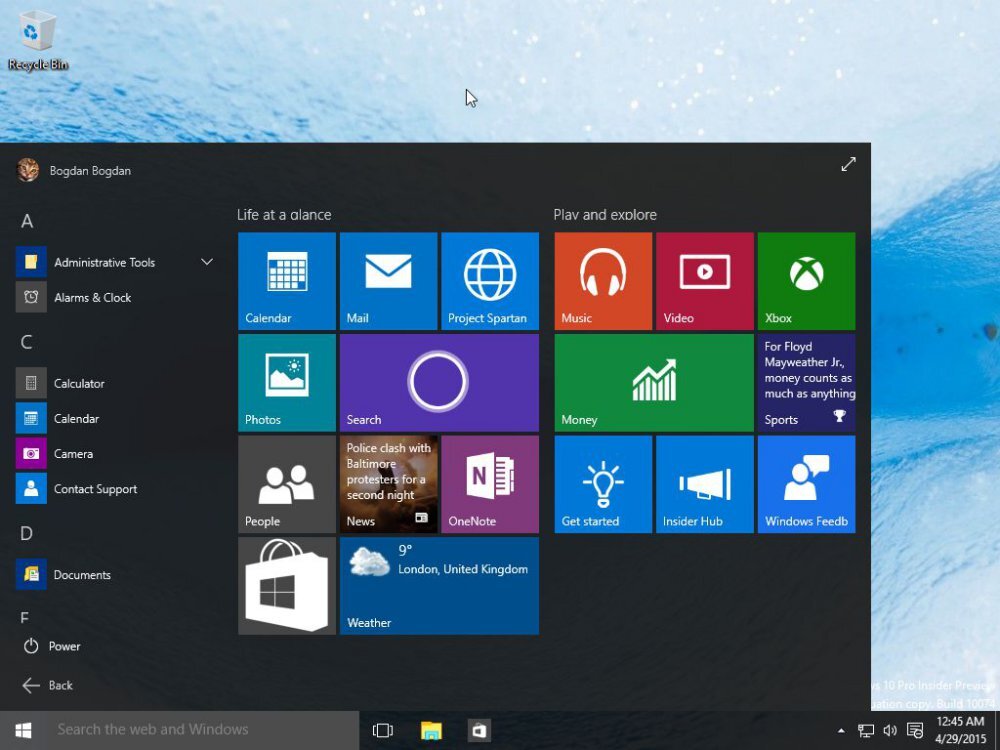Expand the Administrative Tools group
The image size is (1000, 750).
tap(207, 262)
